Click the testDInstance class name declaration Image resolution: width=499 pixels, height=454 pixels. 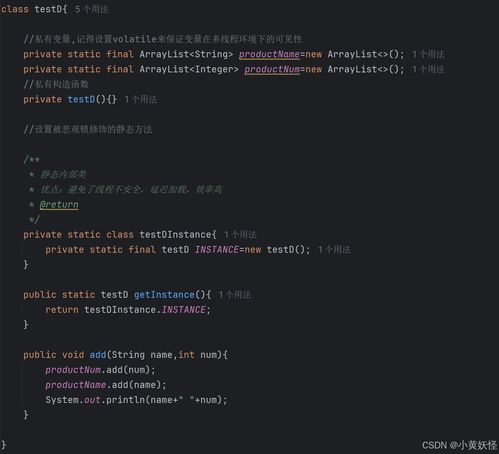coord(175,235)
